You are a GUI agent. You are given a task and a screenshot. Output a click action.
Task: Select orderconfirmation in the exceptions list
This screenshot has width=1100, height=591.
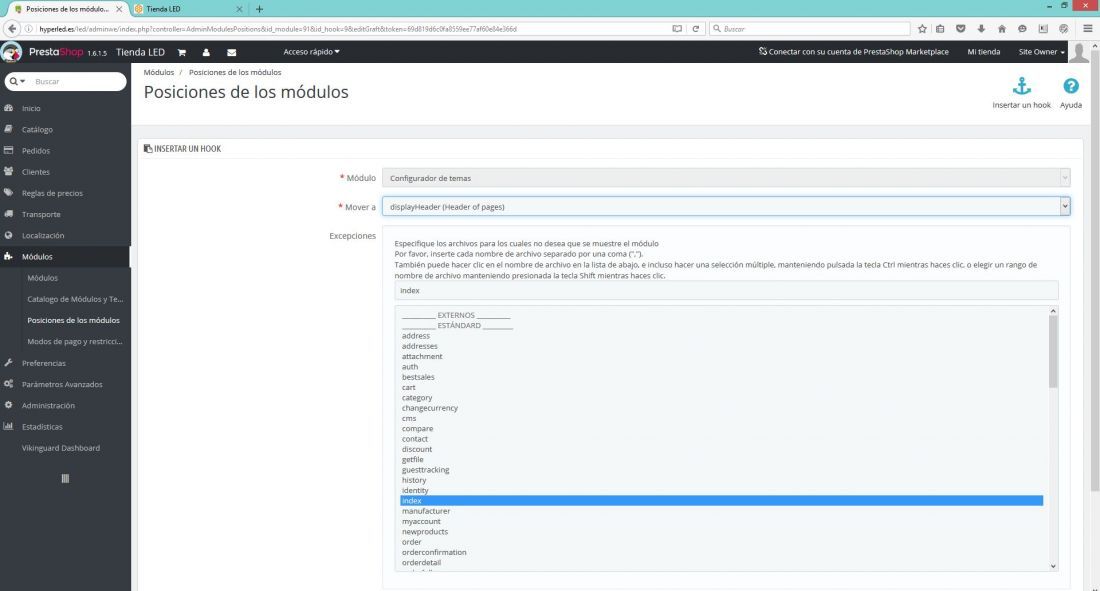pos(434,552)
